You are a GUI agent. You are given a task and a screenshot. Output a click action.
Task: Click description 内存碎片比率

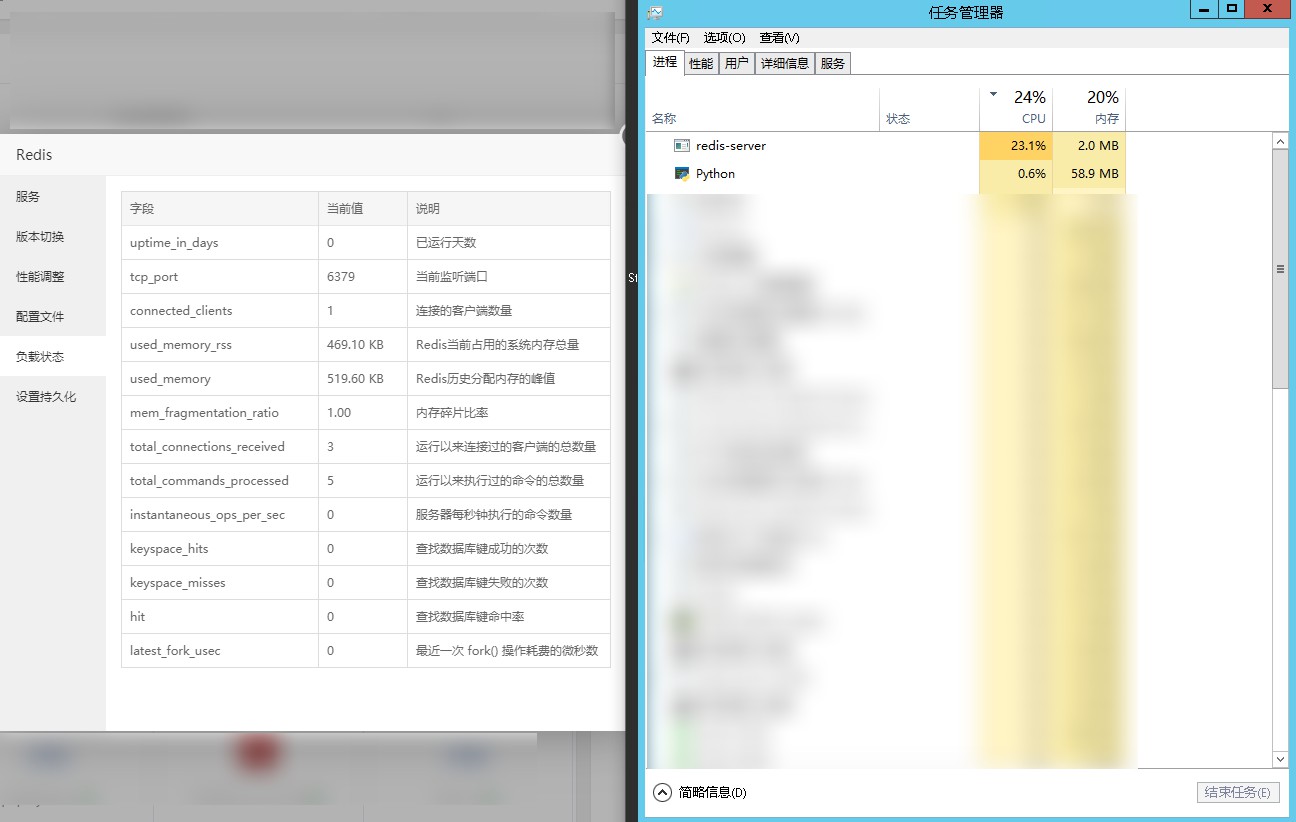(x=452, y=413)
